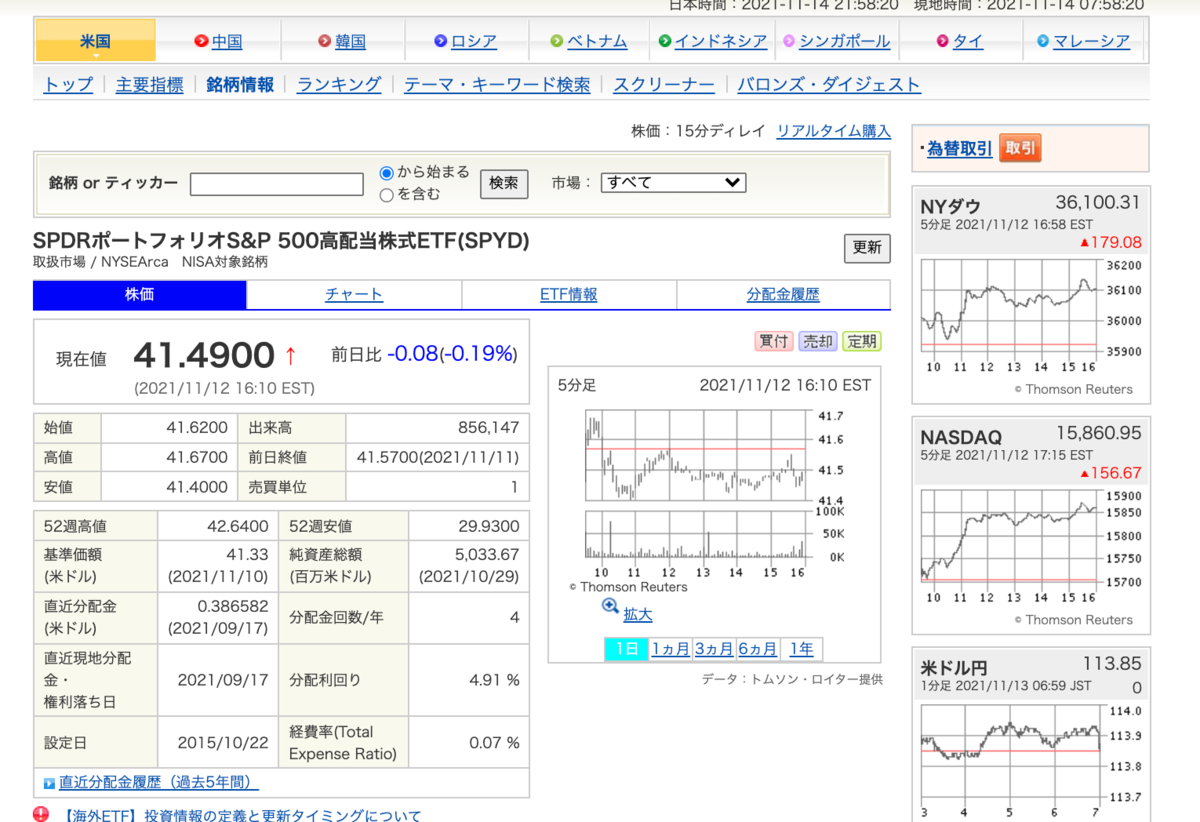Click the 米ドル円 rate 113.85

click(x=1112, y=663)
